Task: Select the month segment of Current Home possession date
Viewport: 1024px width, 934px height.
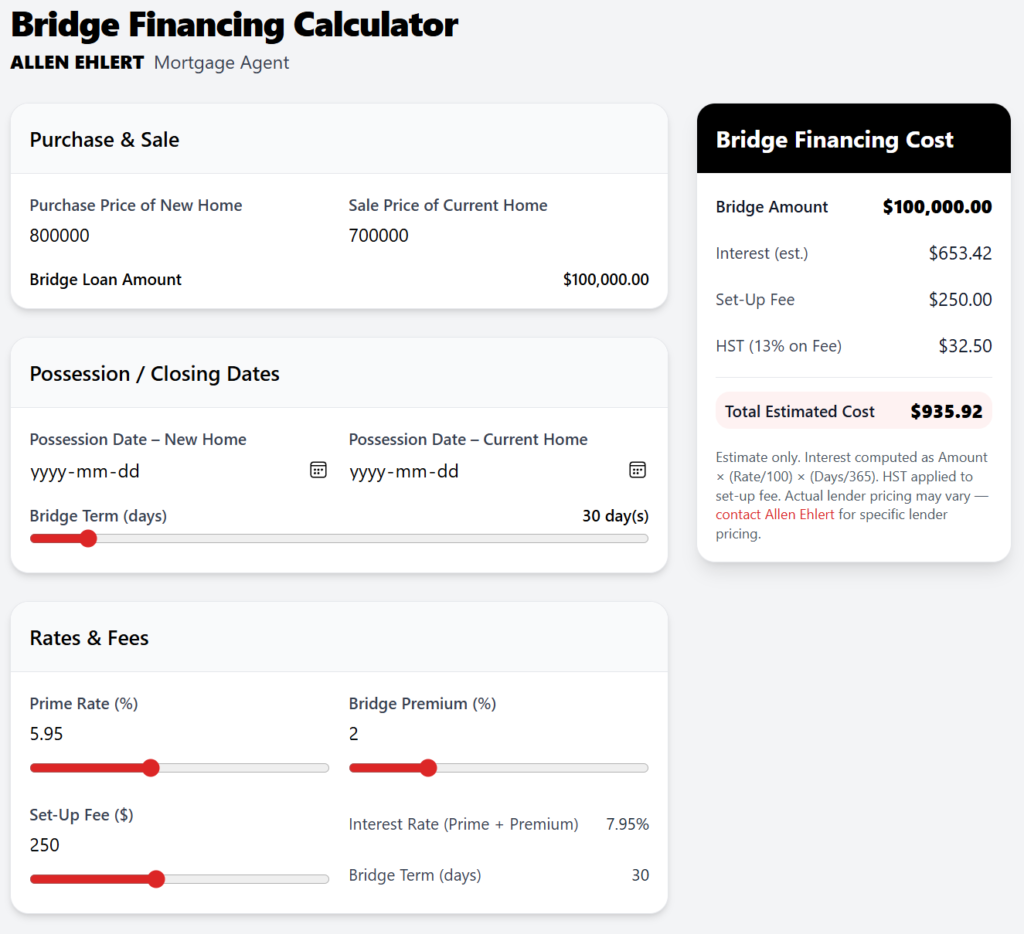Action: (413, 471)
